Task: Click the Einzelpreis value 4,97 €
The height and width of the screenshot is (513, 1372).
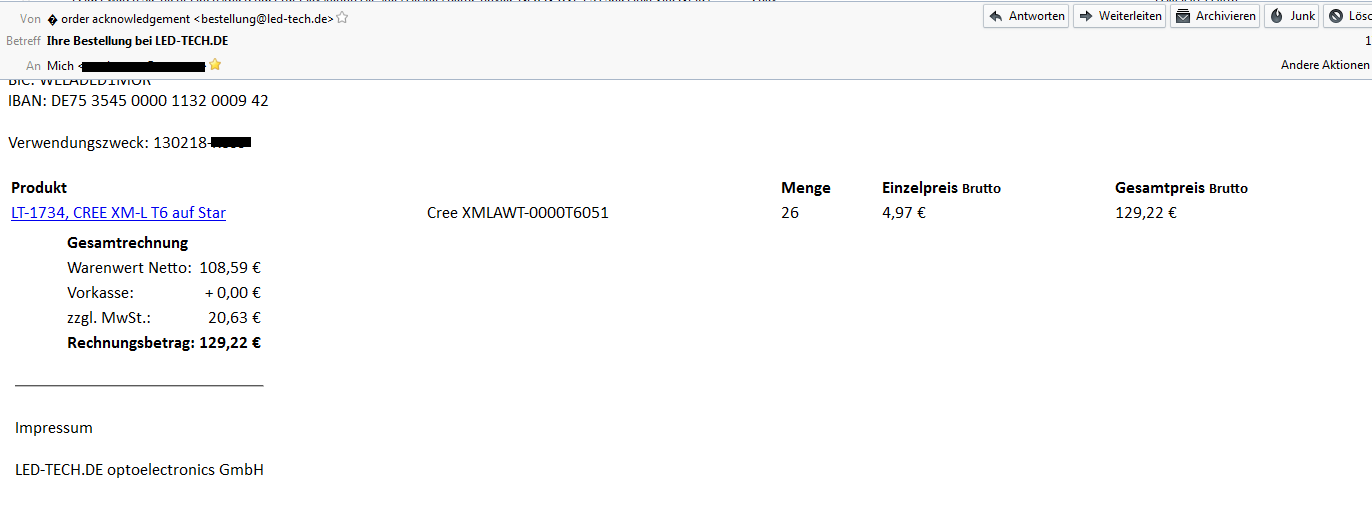Action: coord(904,213)
